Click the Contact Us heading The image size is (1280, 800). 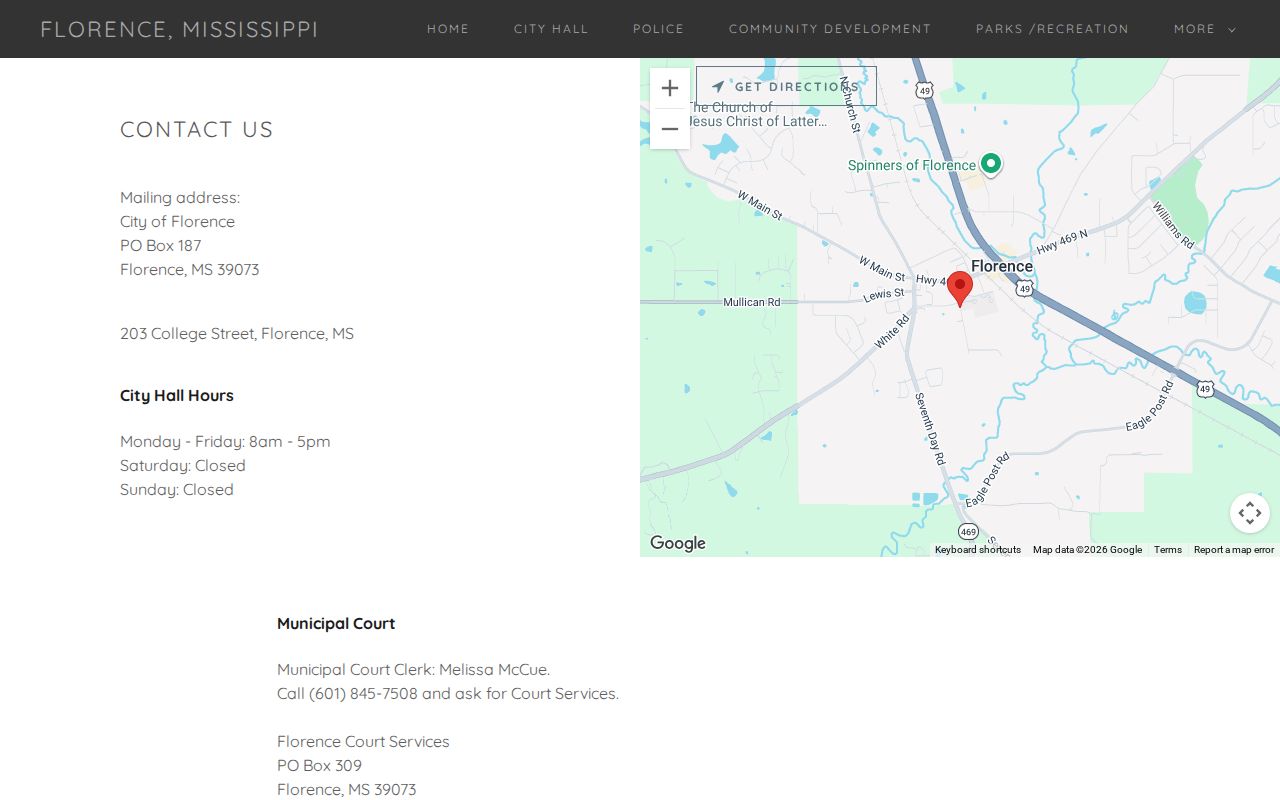[197, 129]
